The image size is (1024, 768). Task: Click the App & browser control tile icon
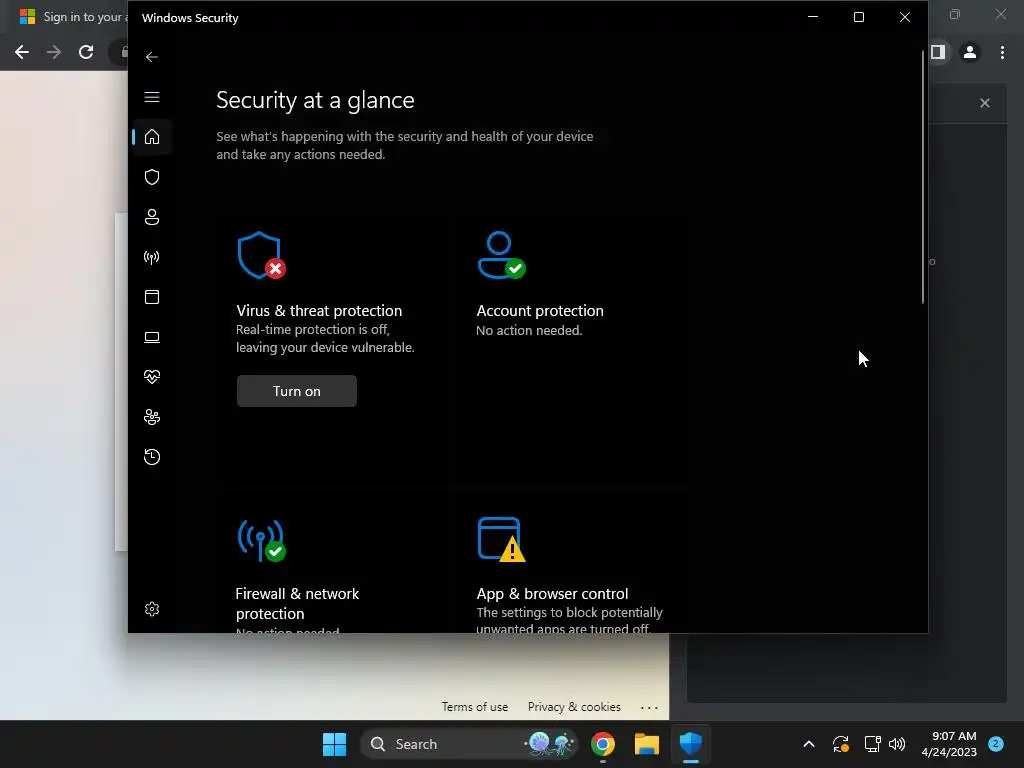501,539
